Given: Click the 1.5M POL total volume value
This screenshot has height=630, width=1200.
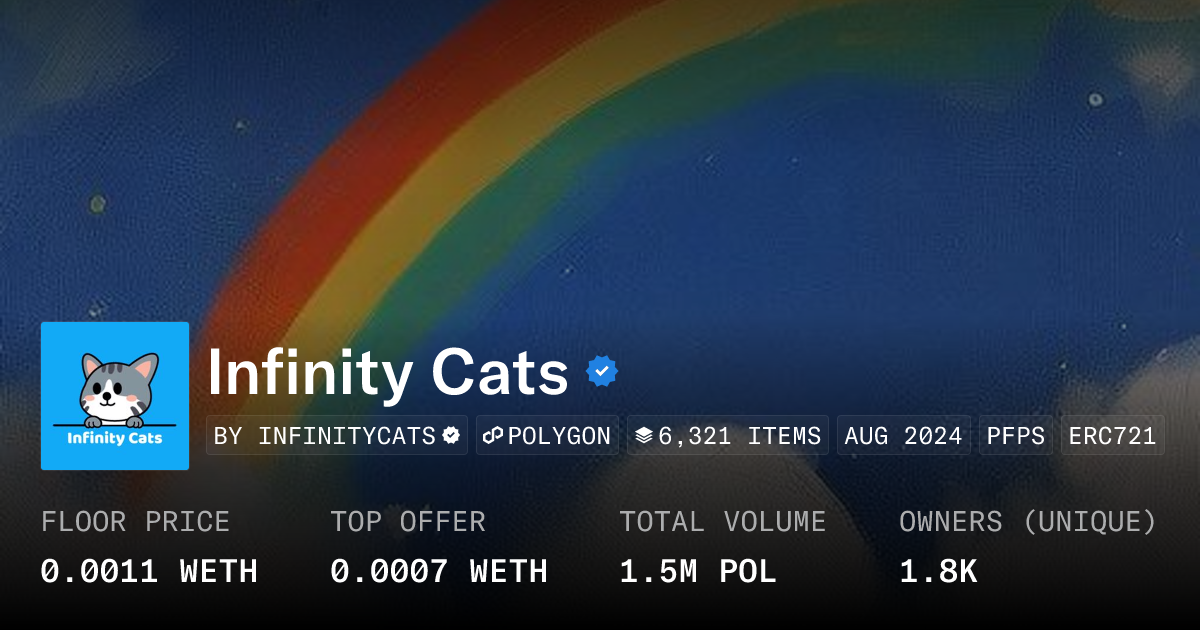Looking at the screenshot, I should tap(698, 572).
